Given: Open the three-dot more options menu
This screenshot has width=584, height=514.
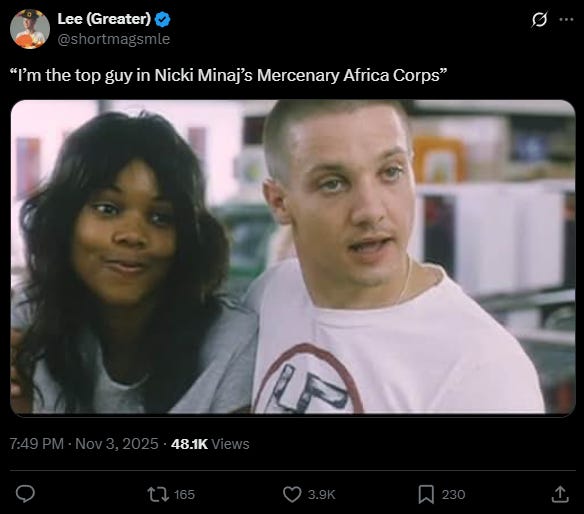Looking at the screenshot, I should (x=566, y=19).
